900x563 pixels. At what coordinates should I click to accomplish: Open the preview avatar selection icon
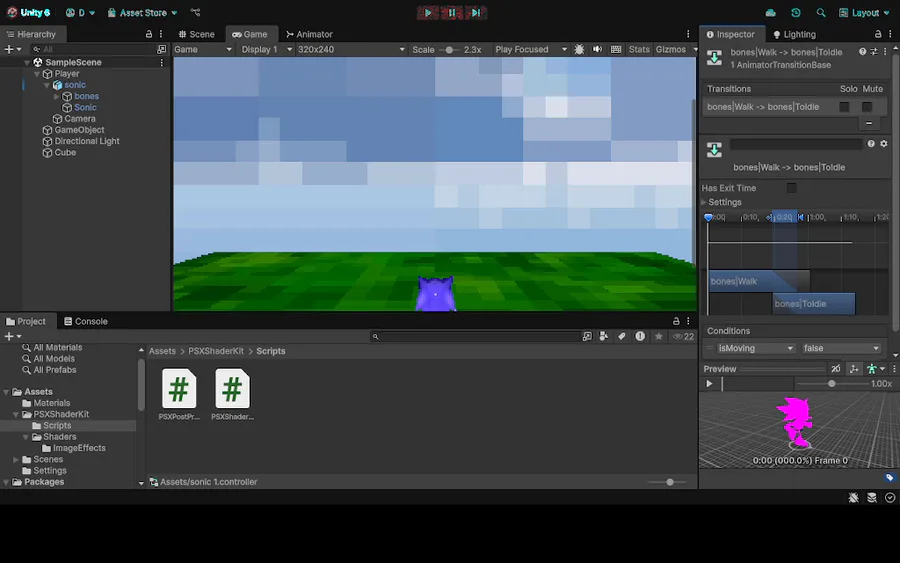pyautogui.click(x=875, y=369)
